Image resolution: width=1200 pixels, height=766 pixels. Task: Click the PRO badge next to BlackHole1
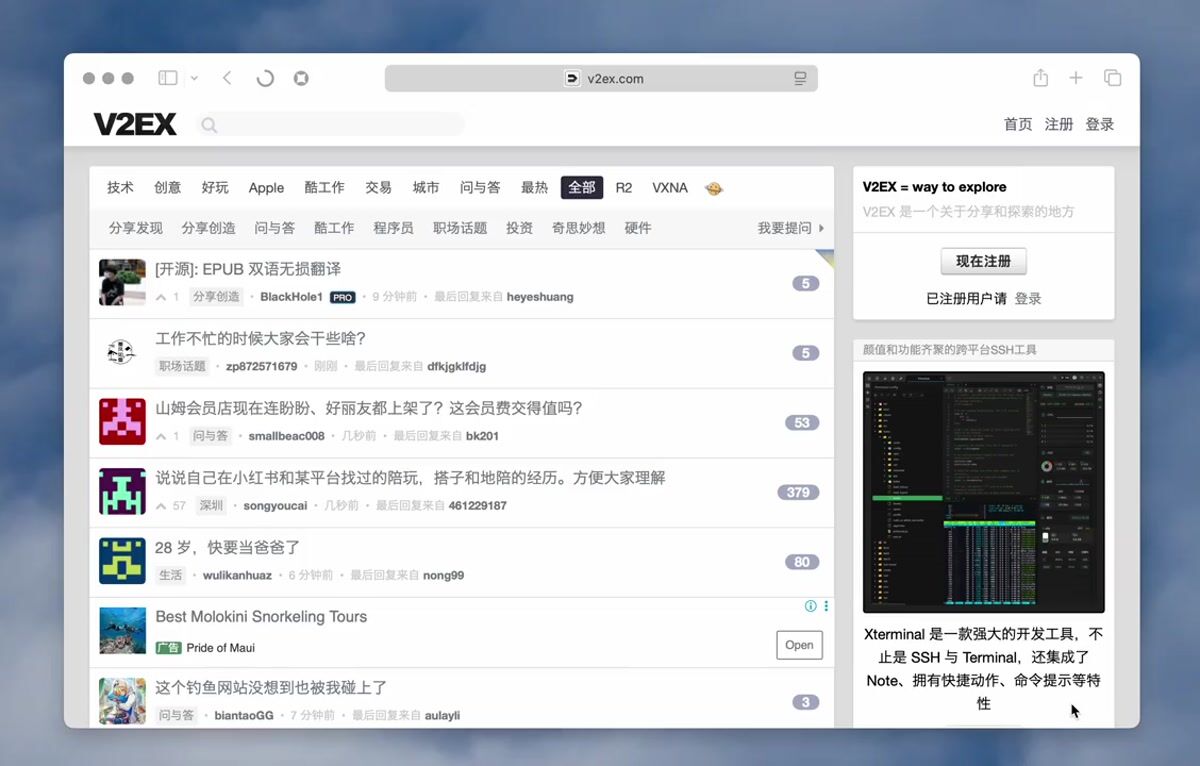(x=343, y=297)
